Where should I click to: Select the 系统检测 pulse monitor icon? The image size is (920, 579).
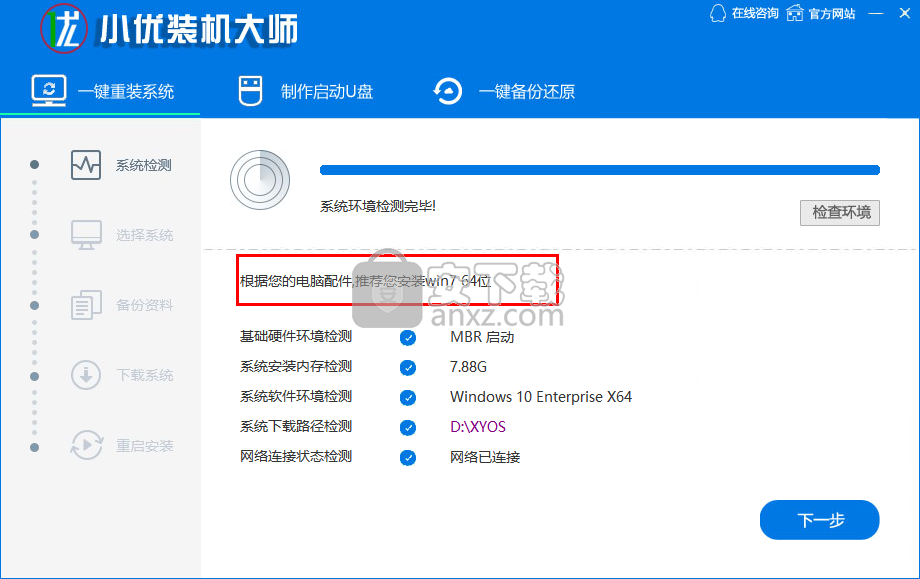[x=86, y=165]
